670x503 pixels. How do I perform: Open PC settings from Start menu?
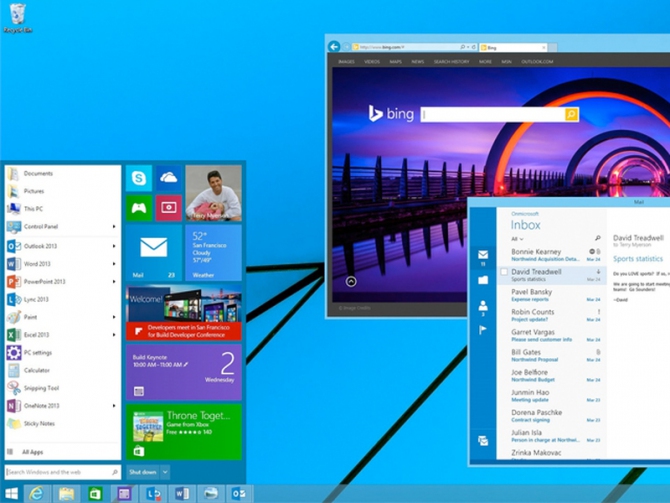(63, 353)
